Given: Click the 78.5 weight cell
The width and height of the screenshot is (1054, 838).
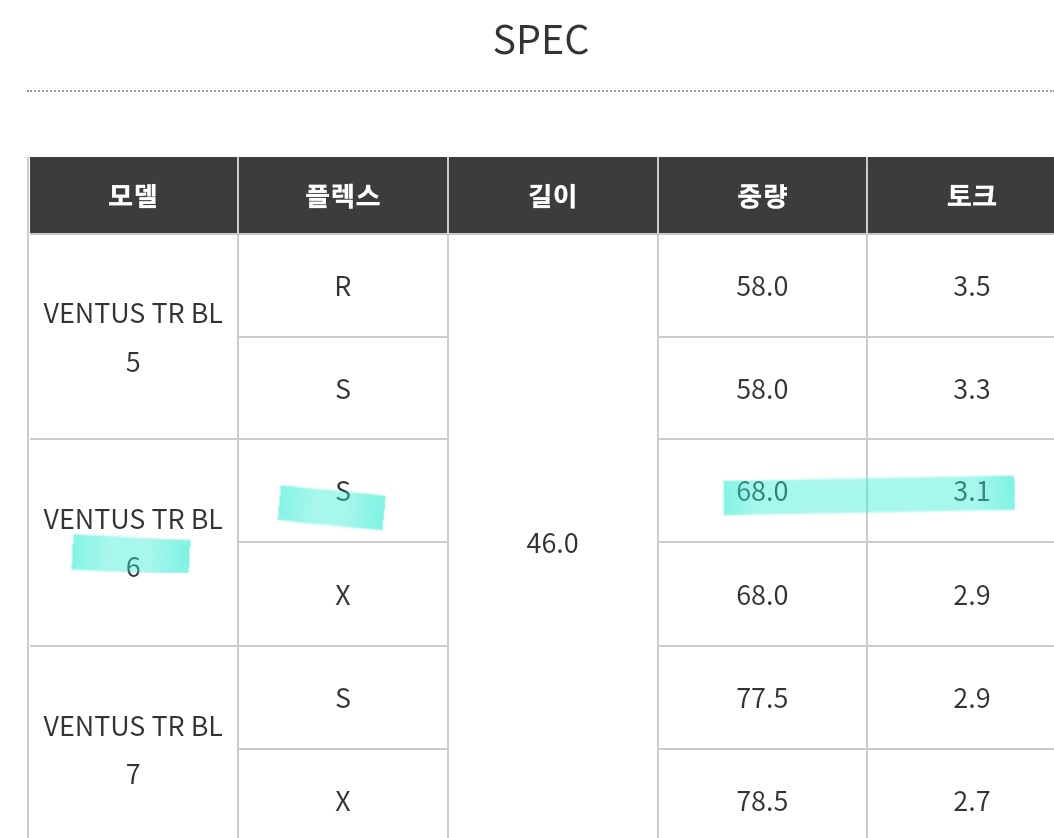Looking at the screenshot, I should [762, 801].
